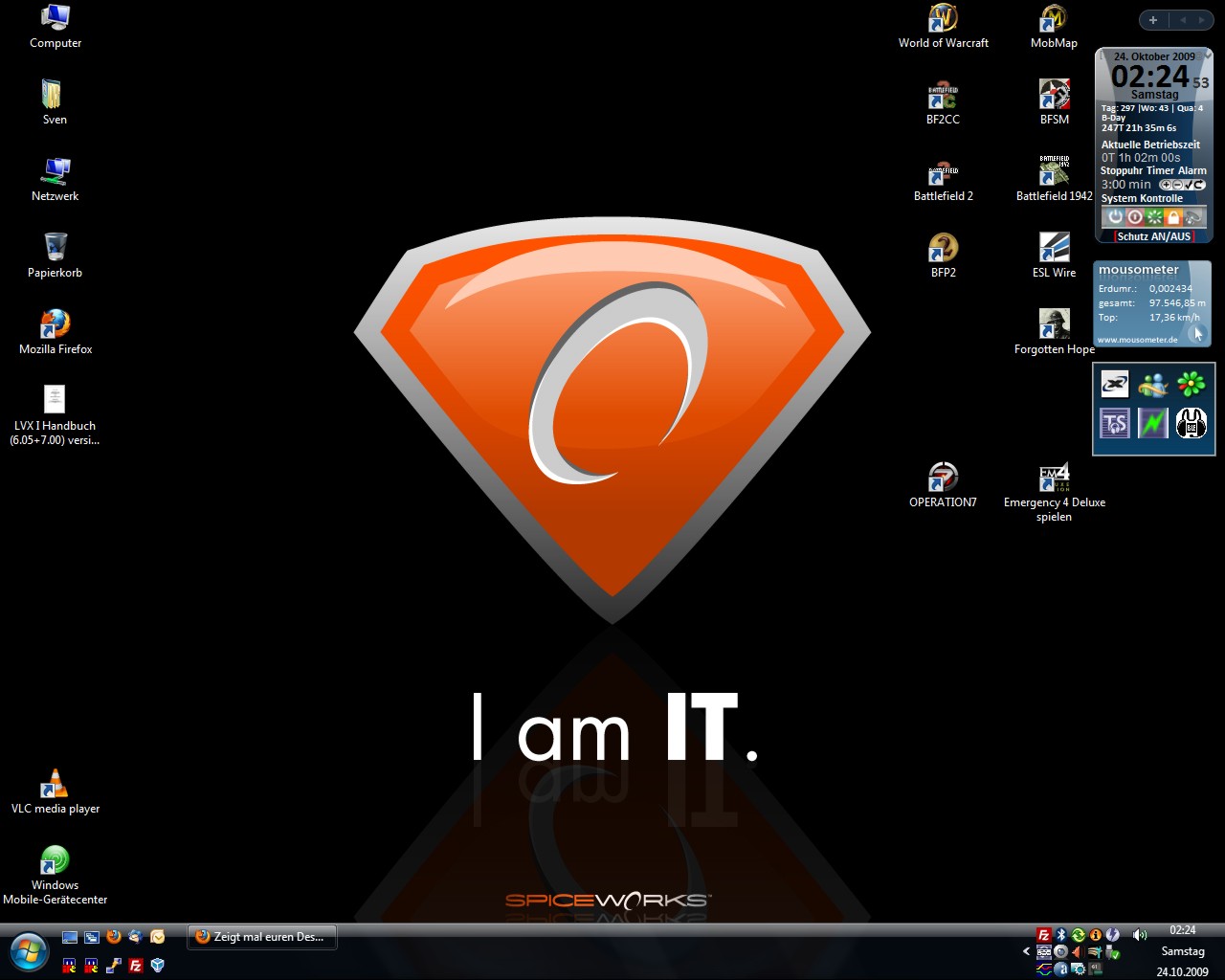The width and height of the screenshot is (1225, 980).
Task: Select the VLC media player shortcut
Action: tap(55, 791)
